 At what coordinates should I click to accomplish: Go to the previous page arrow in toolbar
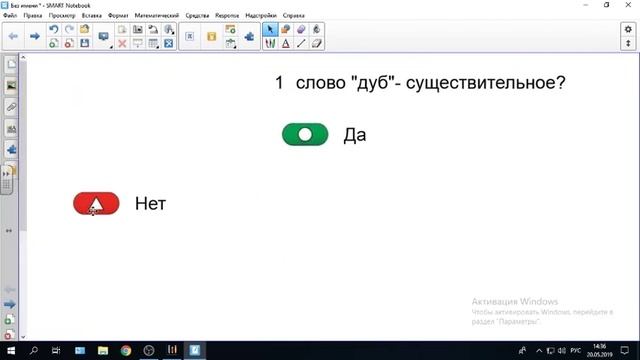(x=13, y=36)
